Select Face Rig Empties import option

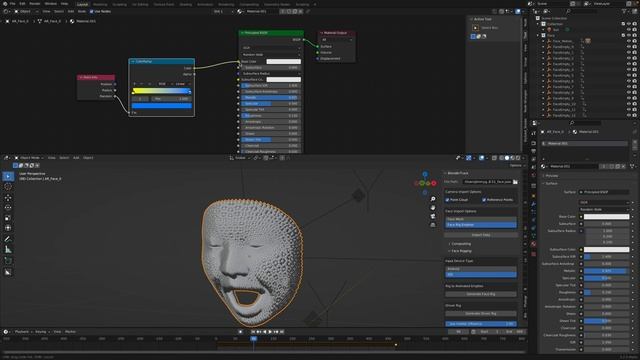pyautogui.click(x=481, y=225)
